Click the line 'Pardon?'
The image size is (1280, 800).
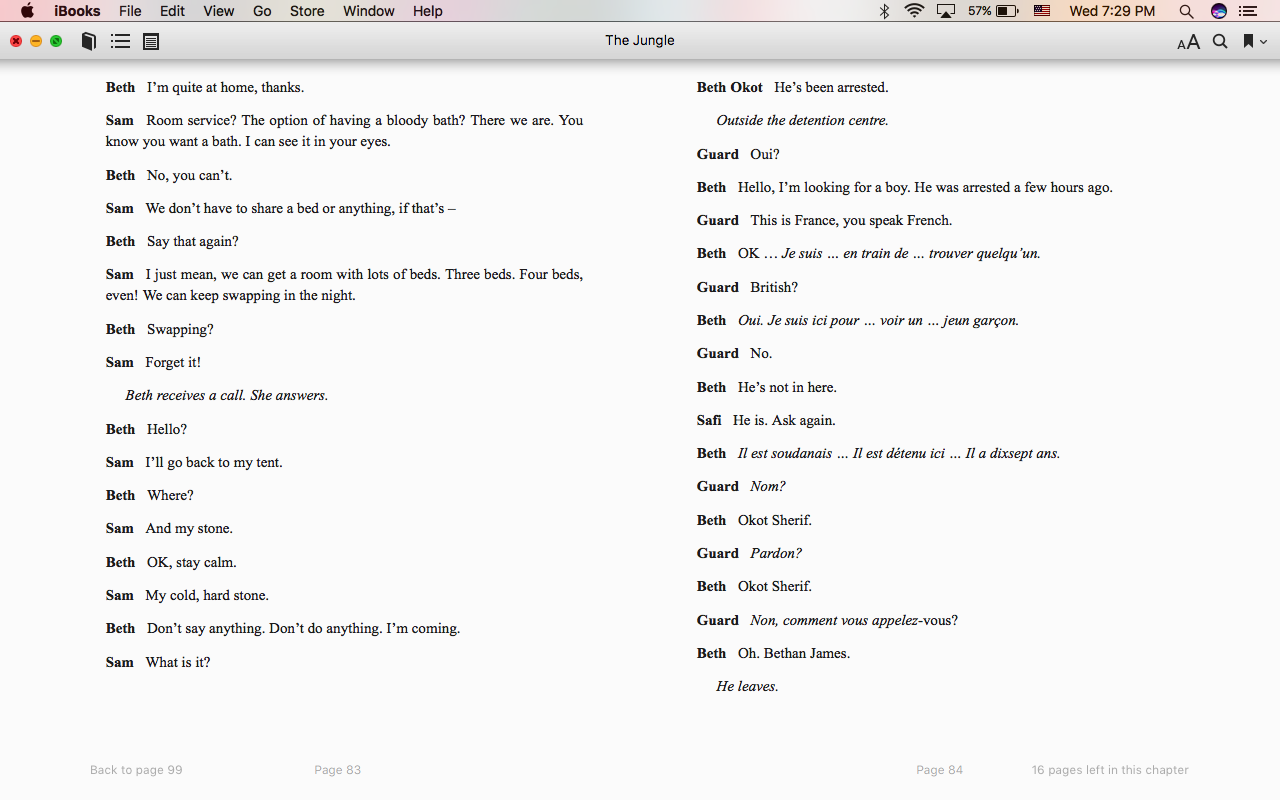click(776, 554)
